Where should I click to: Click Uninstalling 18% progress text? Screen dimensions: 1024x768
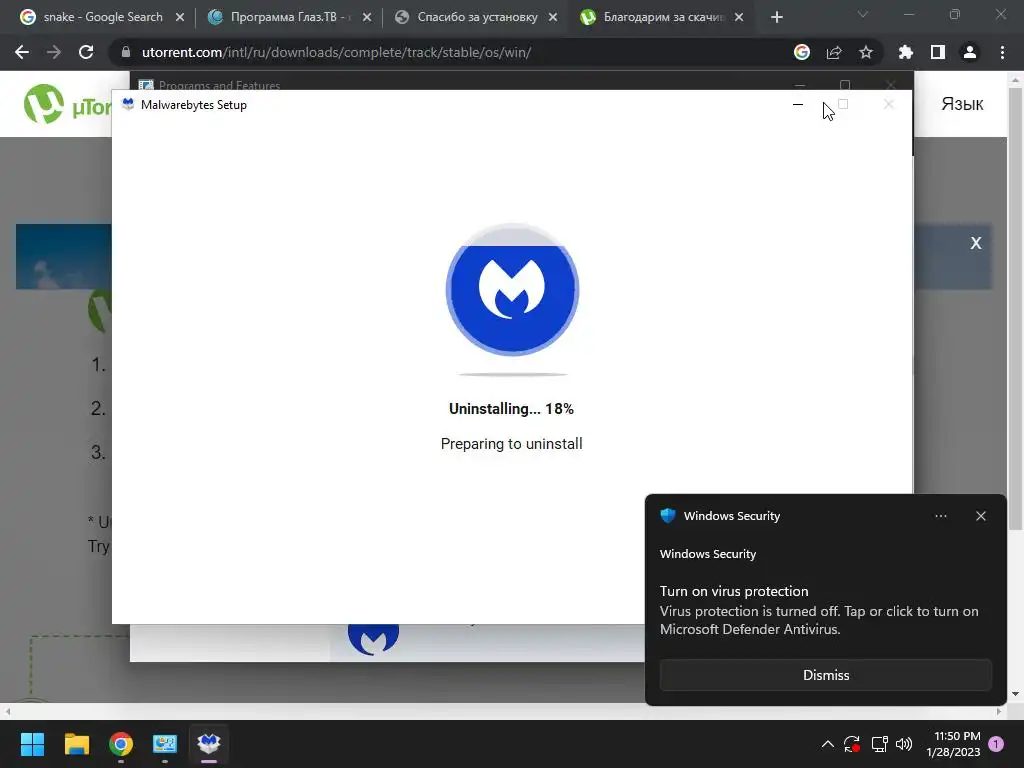[x=511, y=409]
